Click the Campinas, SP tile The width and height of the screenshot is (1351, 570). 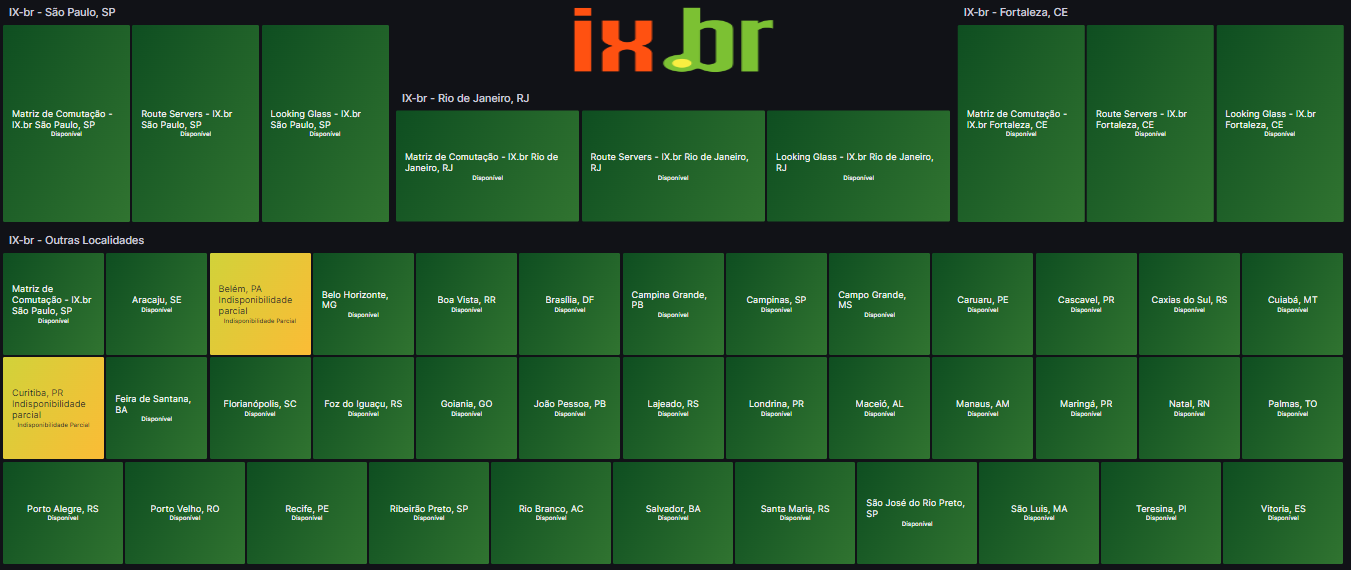coord(776,304)
